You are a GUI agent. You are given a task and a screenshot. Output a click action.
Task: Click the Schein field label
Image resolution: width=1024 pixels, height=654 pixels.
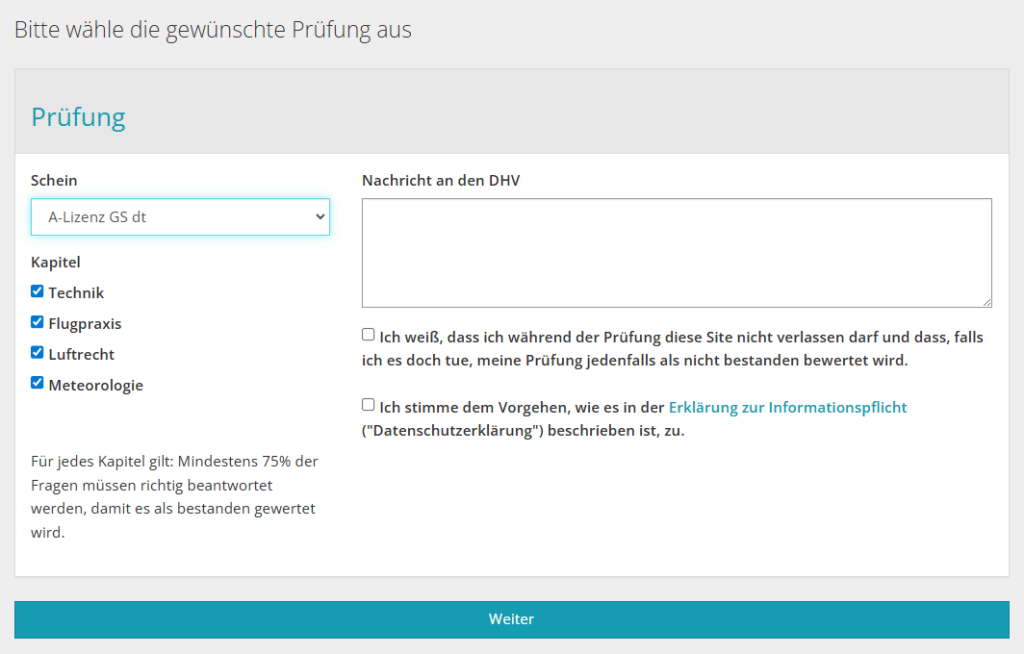(54, 181)
